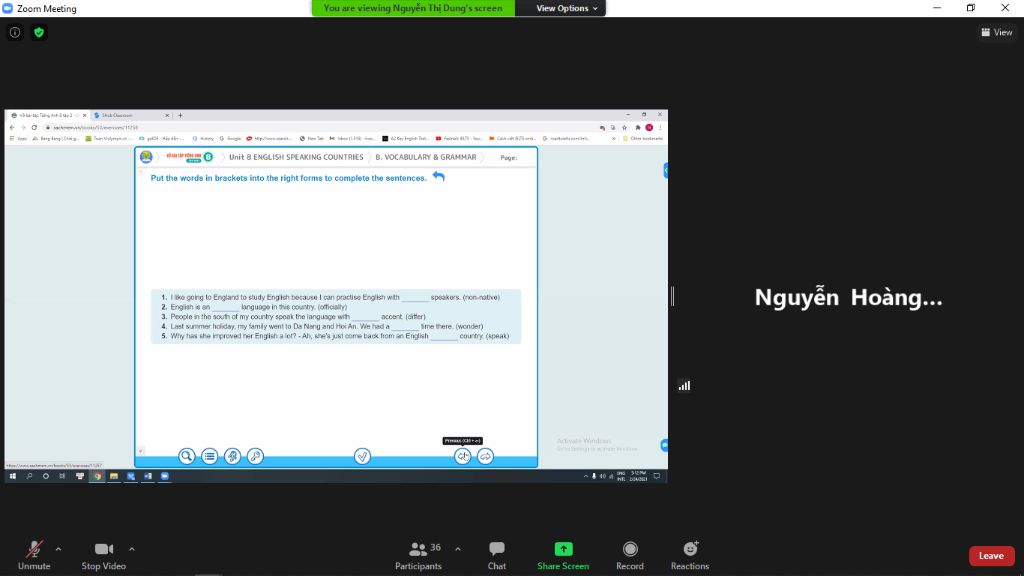
Task: Click taskbar search icon in shared screen
Action: point(29,476)
